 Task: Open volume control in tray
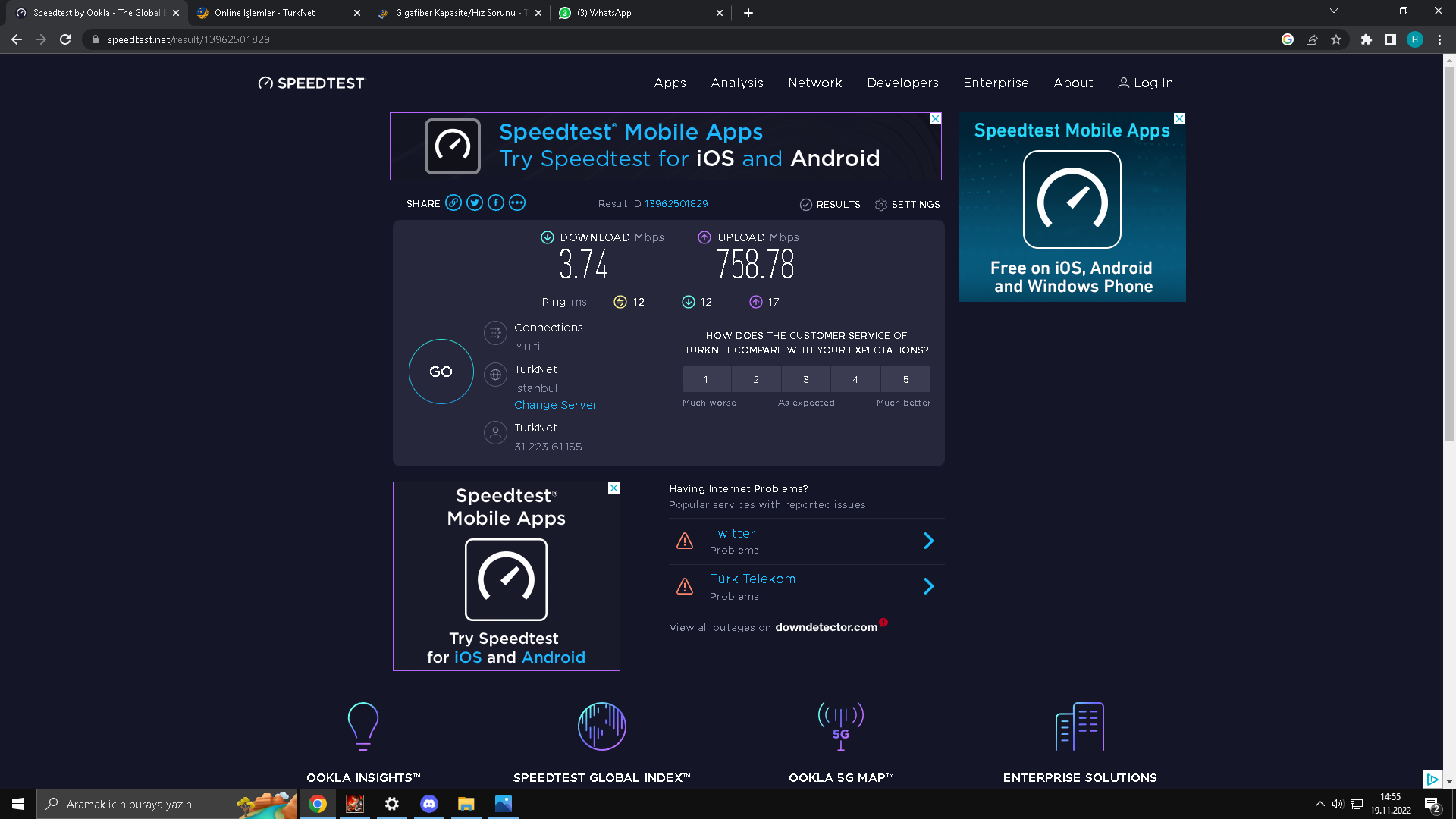pyautogui.click(x=1338, y=804)
